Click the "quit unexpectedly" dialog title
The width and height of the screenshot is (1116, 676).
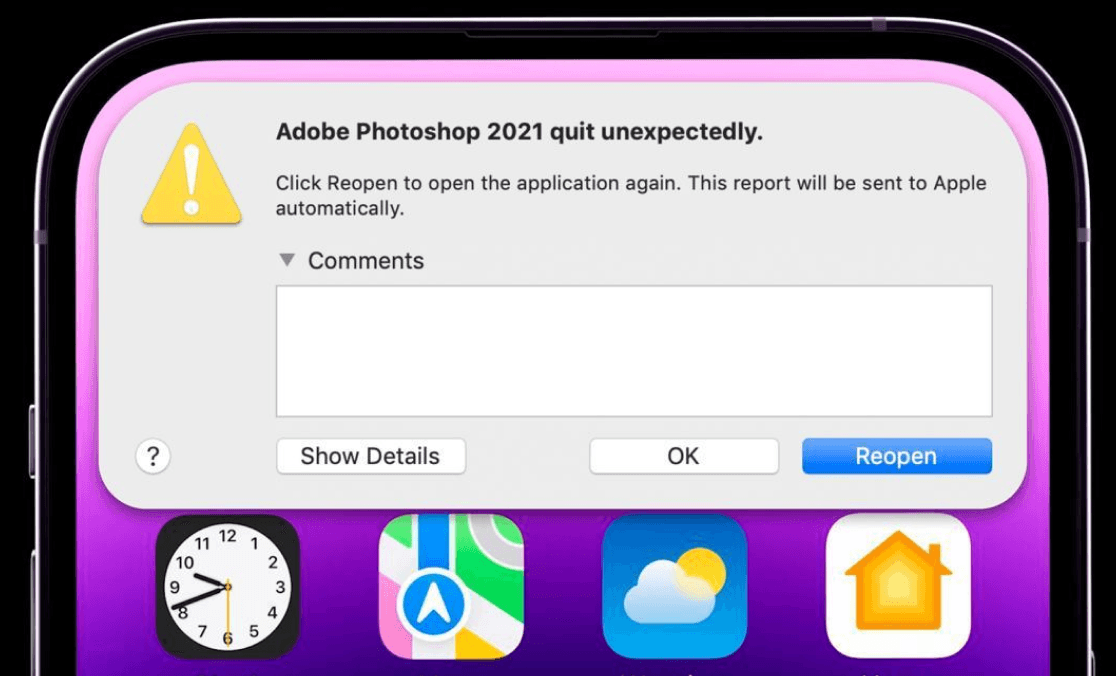point(519,132)
